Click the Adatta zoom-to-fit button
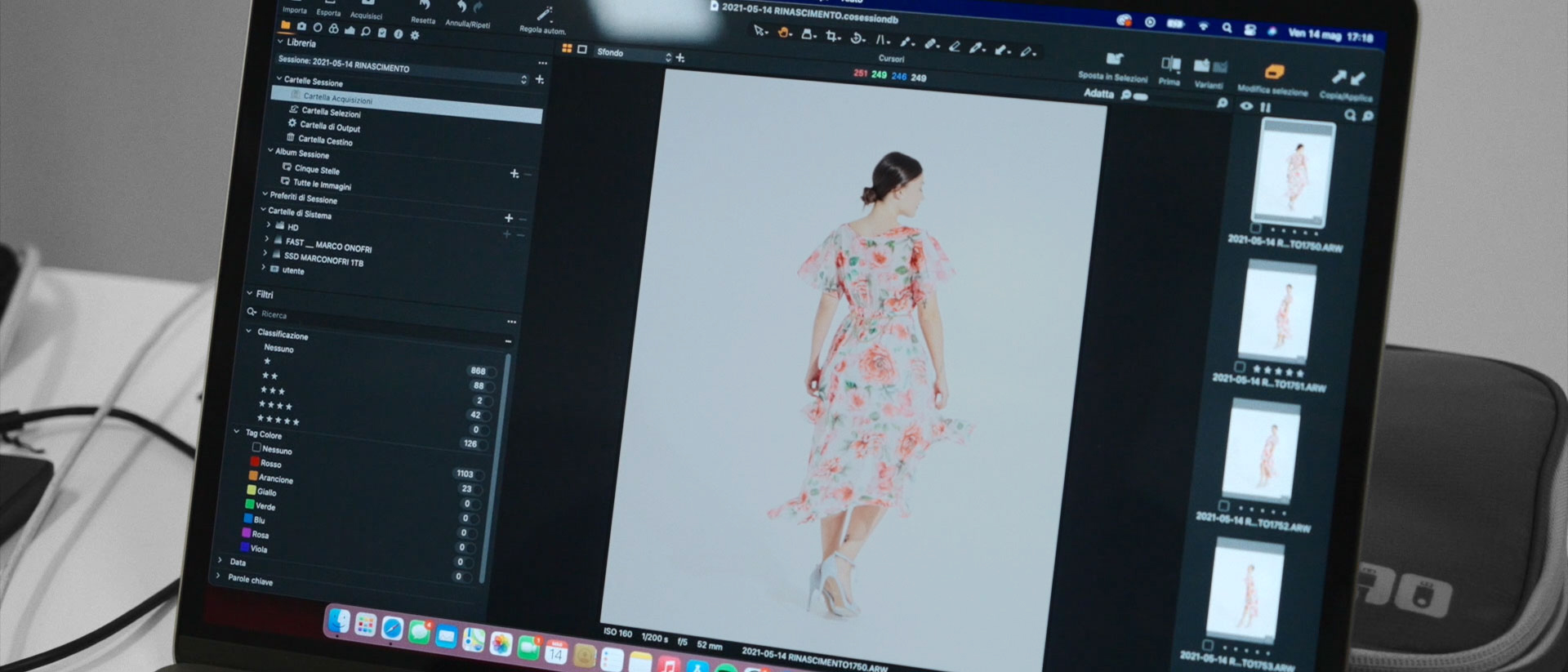1568x672 pixels. click(x=1098, y=93)
